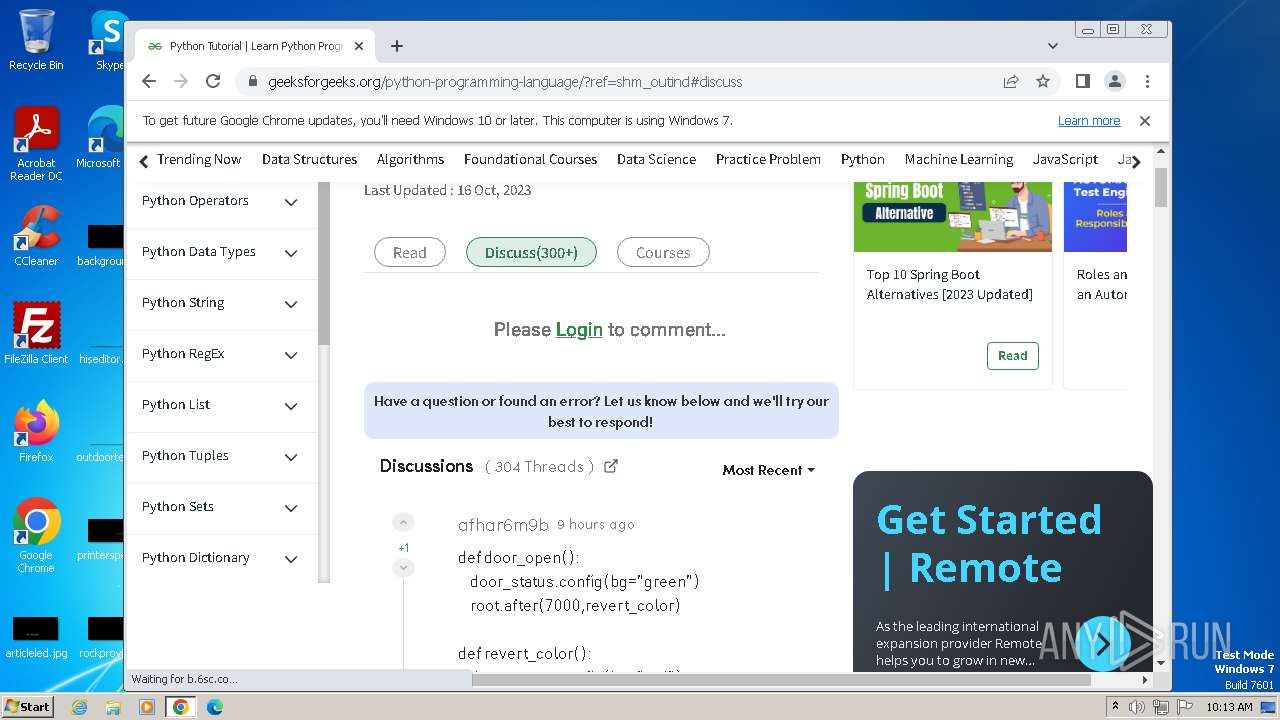Open Foundational Courses menu item

[x=530, y=160]
